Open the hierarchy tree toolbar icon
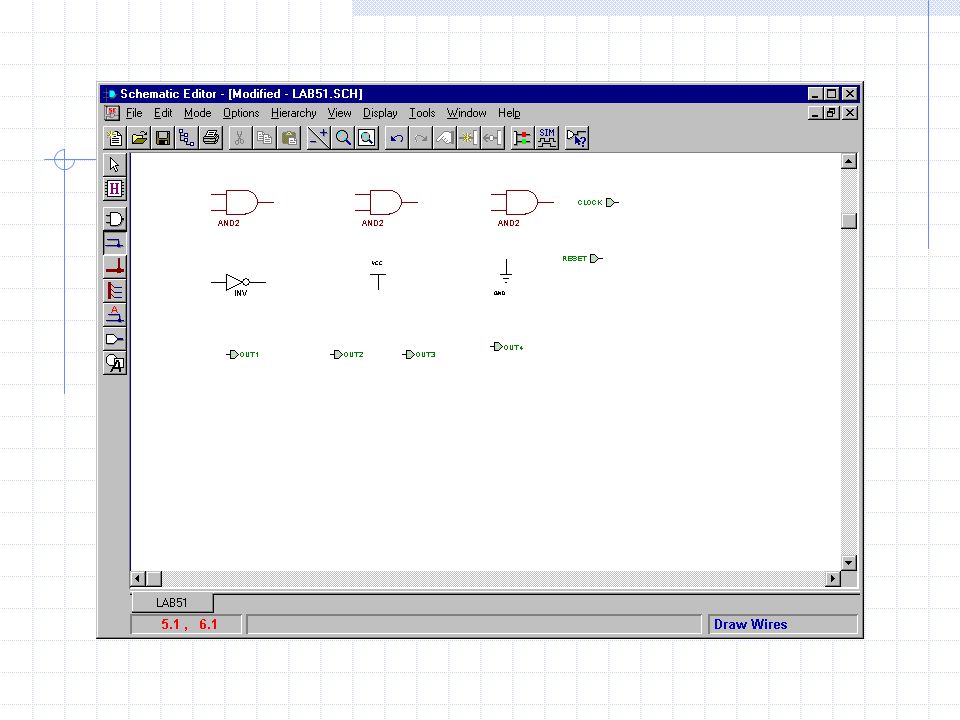Viewport: 960px width, 720px height. [187, 138]
